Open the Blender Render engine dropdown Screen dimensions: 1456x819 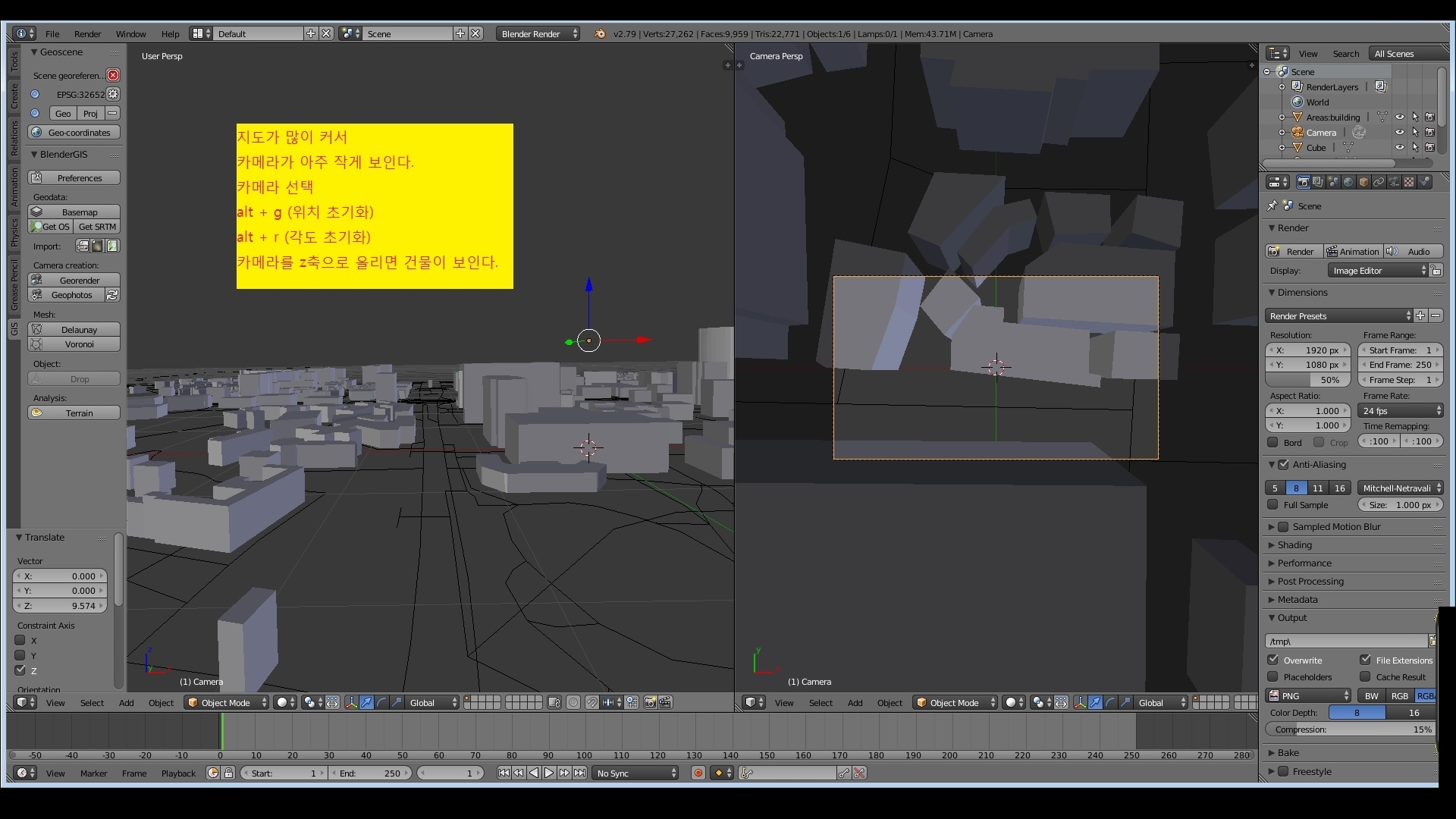[538, 33]
